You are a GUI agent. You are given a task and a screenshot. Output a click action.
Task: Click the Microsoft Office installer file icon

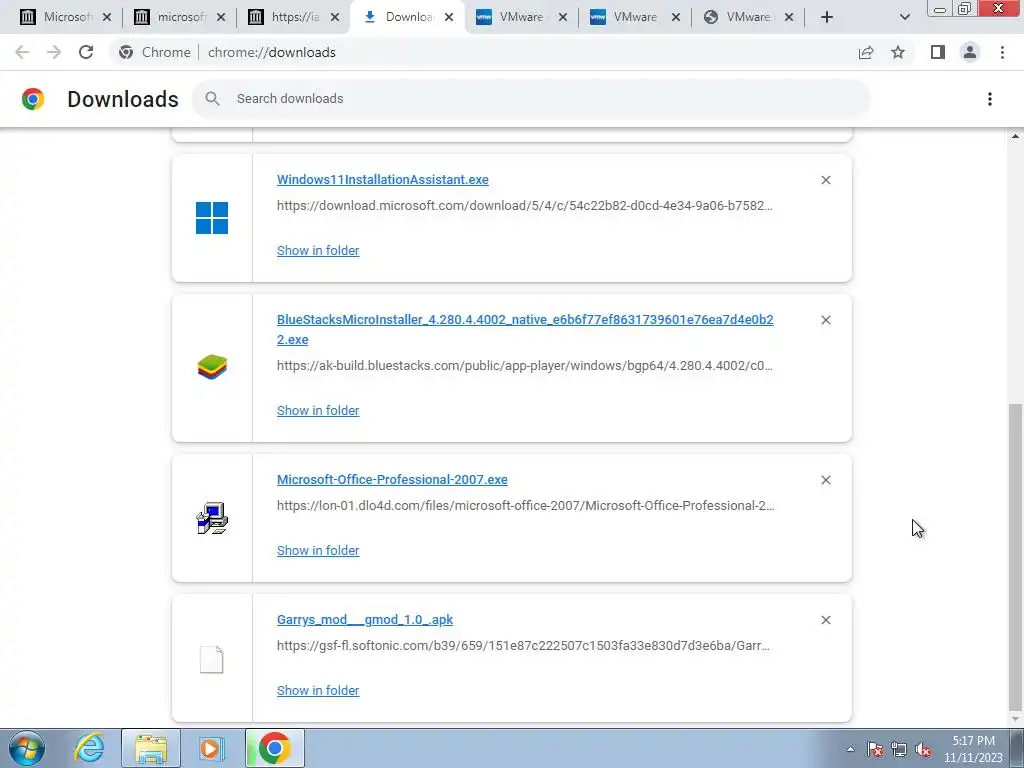coord(212,518)
